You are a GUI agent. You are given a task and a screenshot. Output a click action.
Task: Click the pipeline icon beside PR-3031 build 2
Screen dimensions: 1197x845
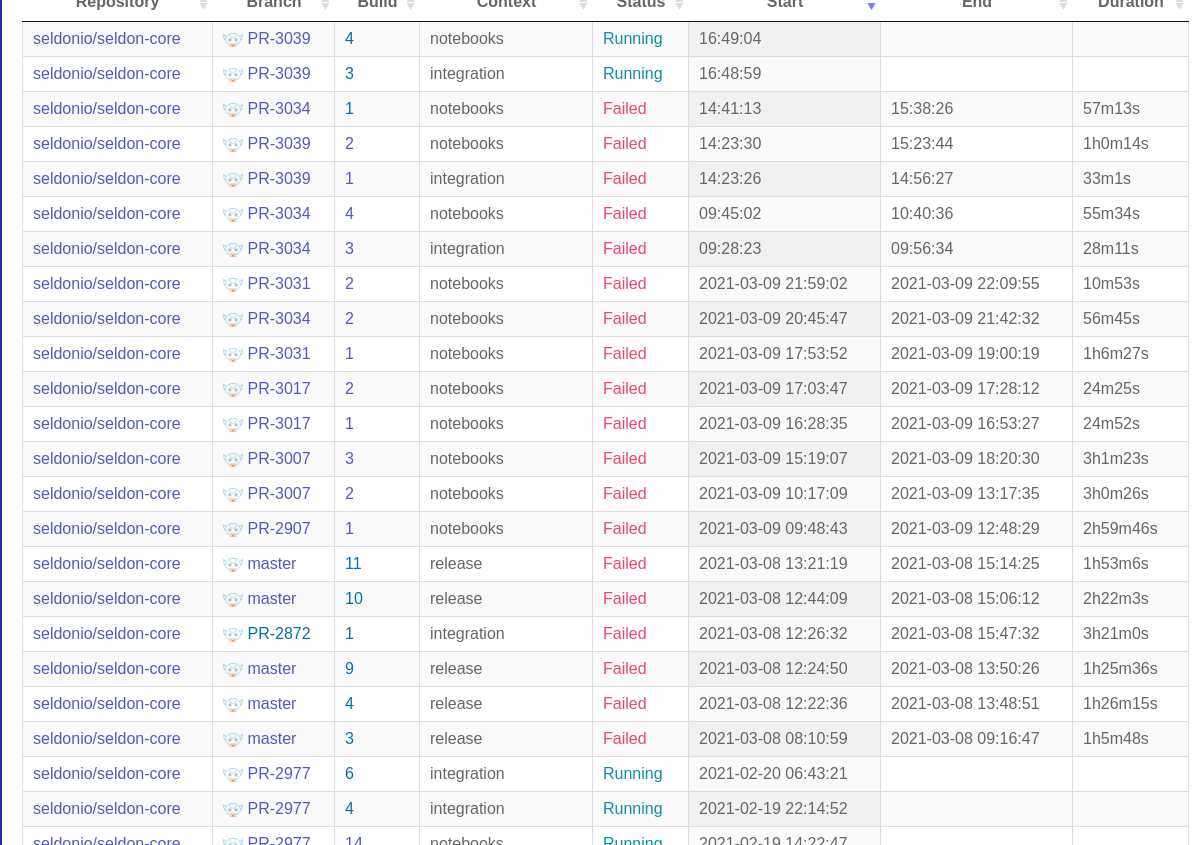(233, 285)
